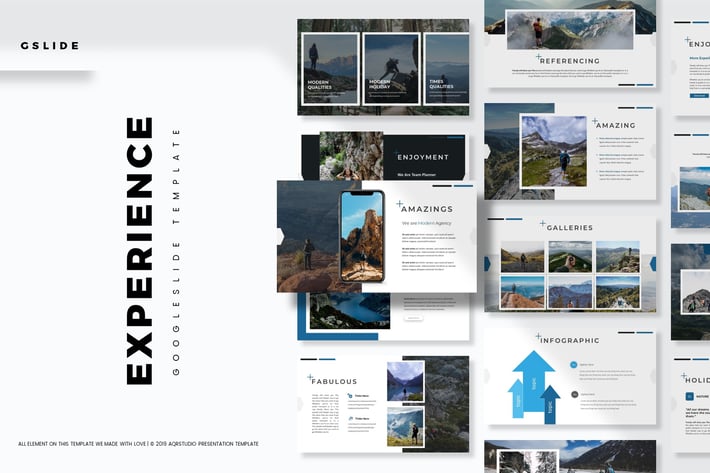This screenshot has height=473, width=710.
Task: Click the blue square icon on Holiday slide
Action: pyautogui.click(x=689, y=397)
